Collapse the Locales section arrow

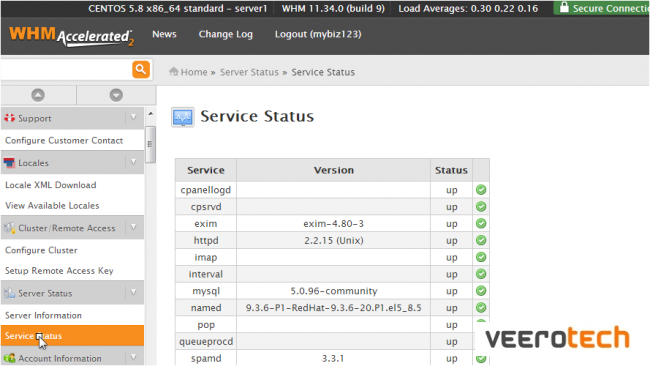tap(133, 162)
